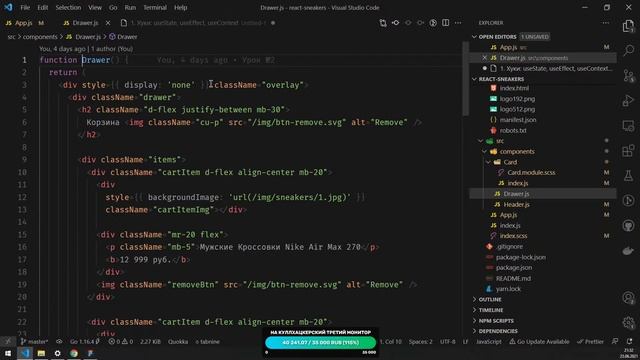This screenshot has height=360, width=640.
Task: Open manifest.json in the file tree
Action: click(518, 120)
